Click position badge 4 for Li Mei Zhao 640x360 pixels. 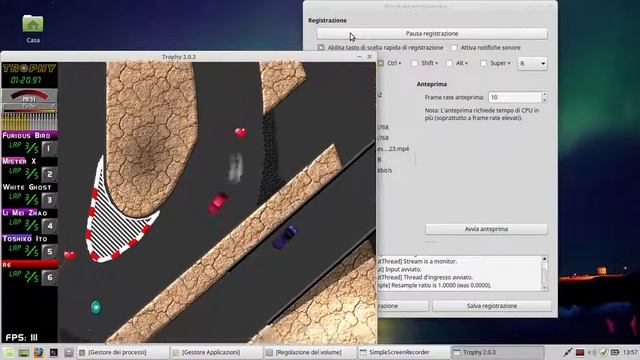[x=49, y=226]
